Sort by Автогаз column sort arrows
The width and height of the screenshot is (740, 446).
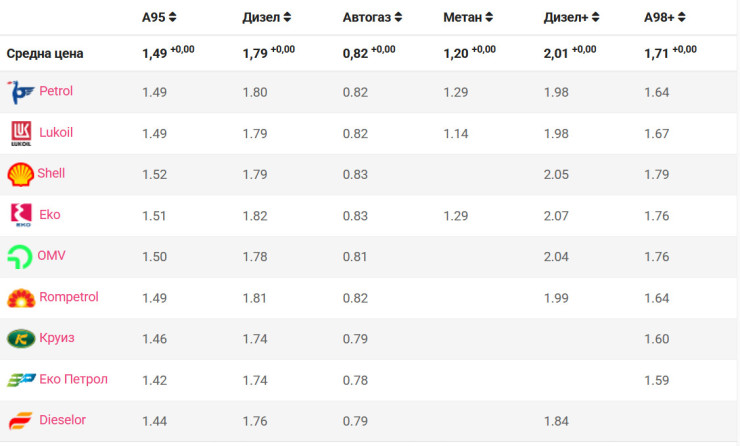398,17
